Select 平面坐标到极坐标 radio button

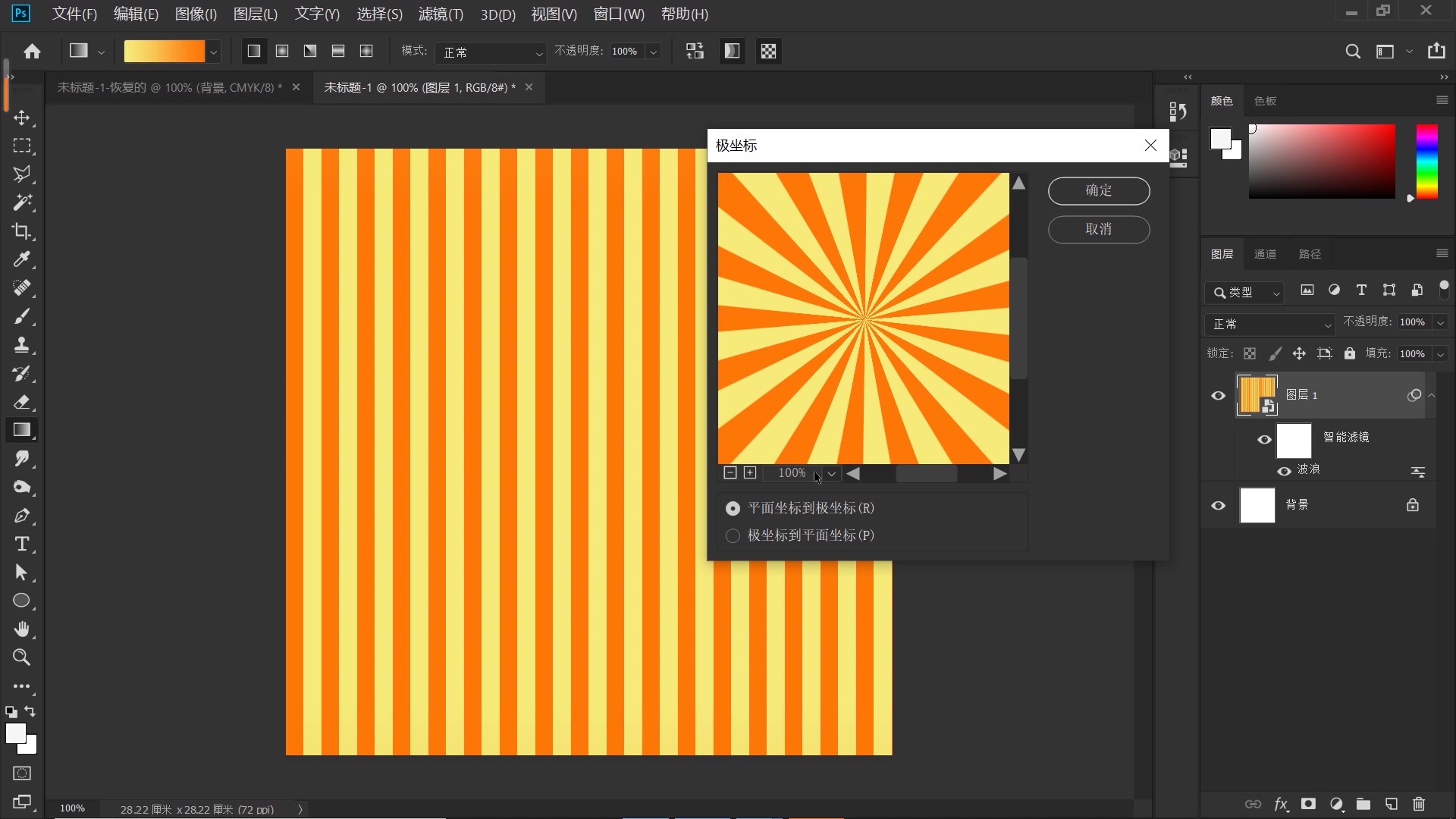[x=732, y=508]
